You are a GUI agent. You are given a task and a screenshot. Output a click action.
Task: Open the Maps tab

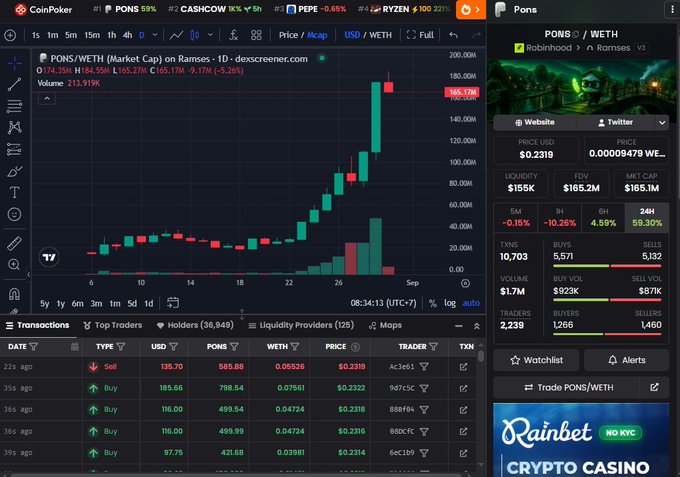tap(385, 325)
